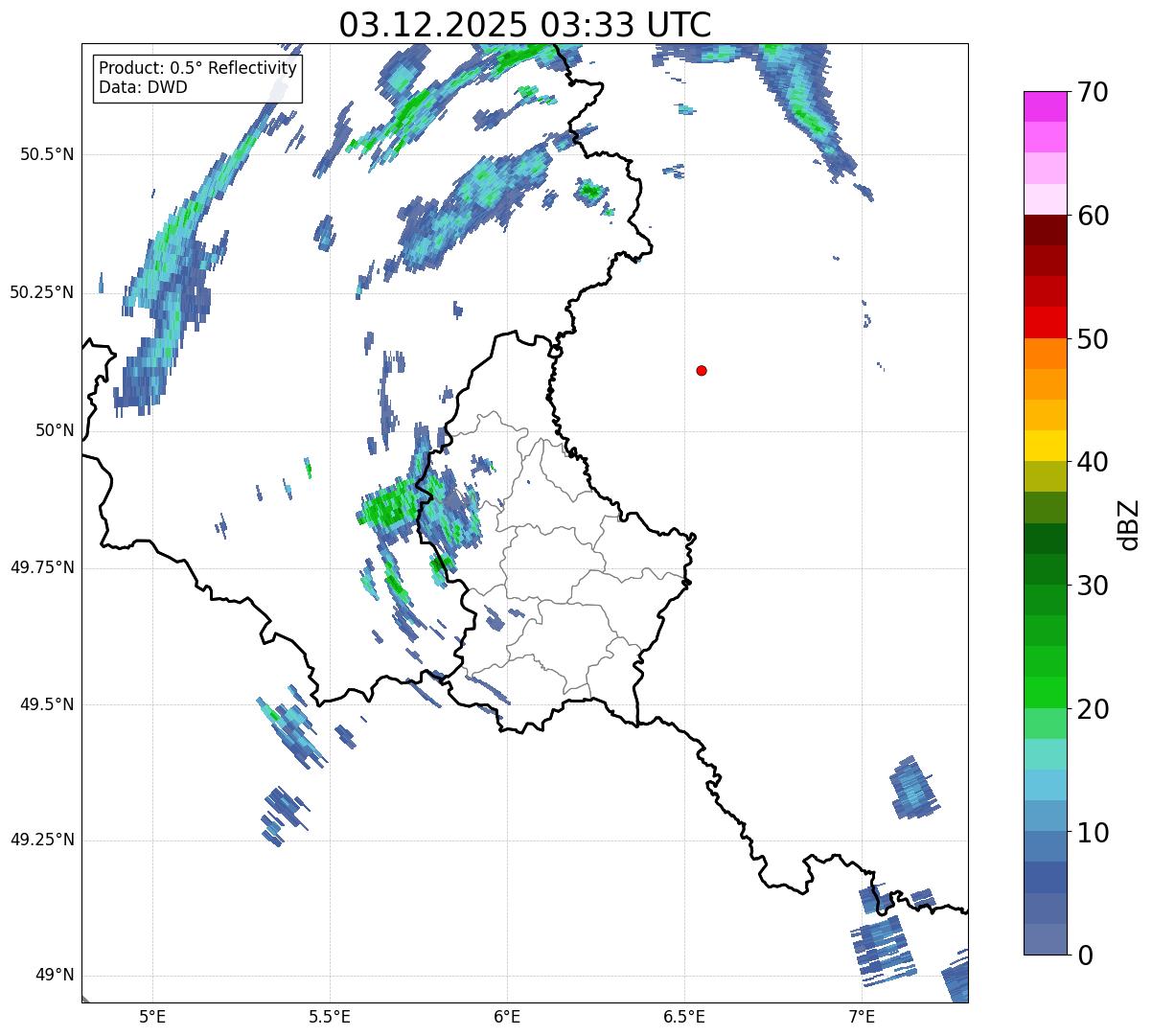Pick the dark maroon swatch just below 60
The image size is (1152, 1036).
[1045, 230]
